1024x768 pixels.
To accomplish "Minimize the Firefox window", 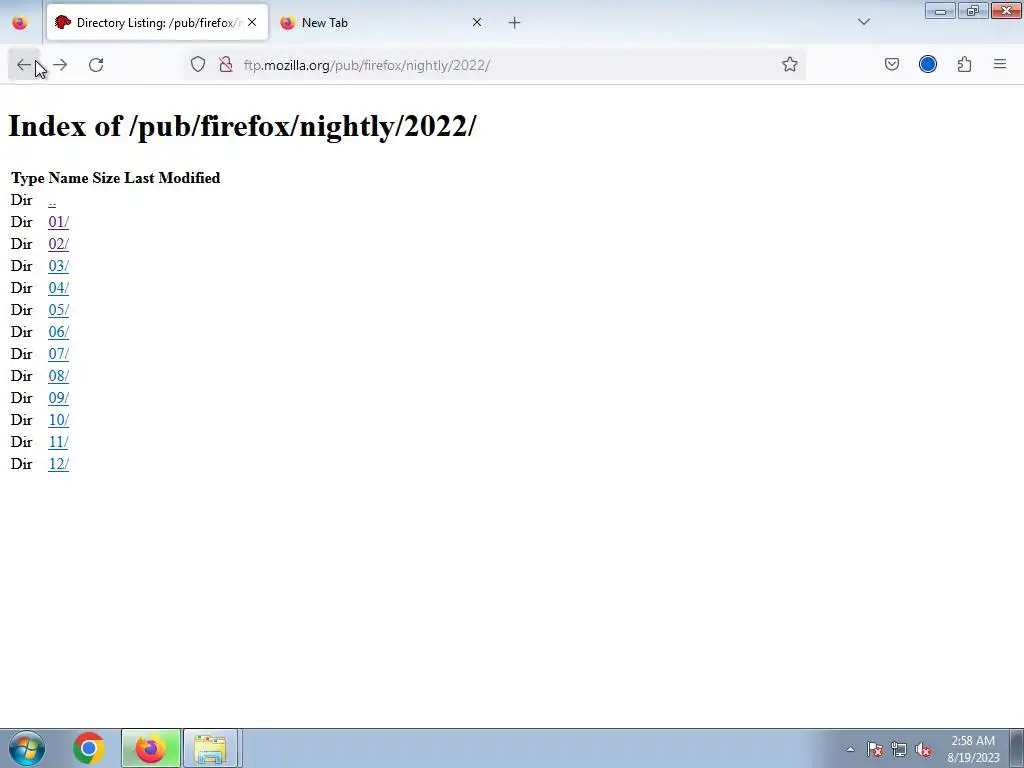I will point(940,10).
